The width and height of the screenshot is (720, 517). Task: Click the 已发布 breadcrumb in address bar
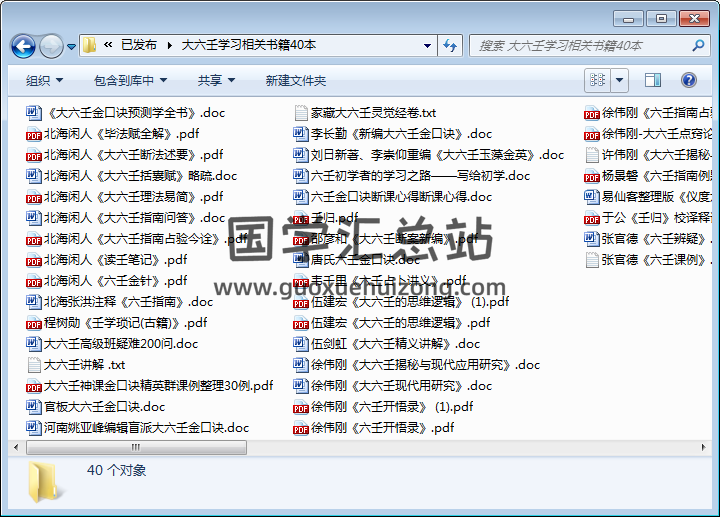[x=138, y=45]
